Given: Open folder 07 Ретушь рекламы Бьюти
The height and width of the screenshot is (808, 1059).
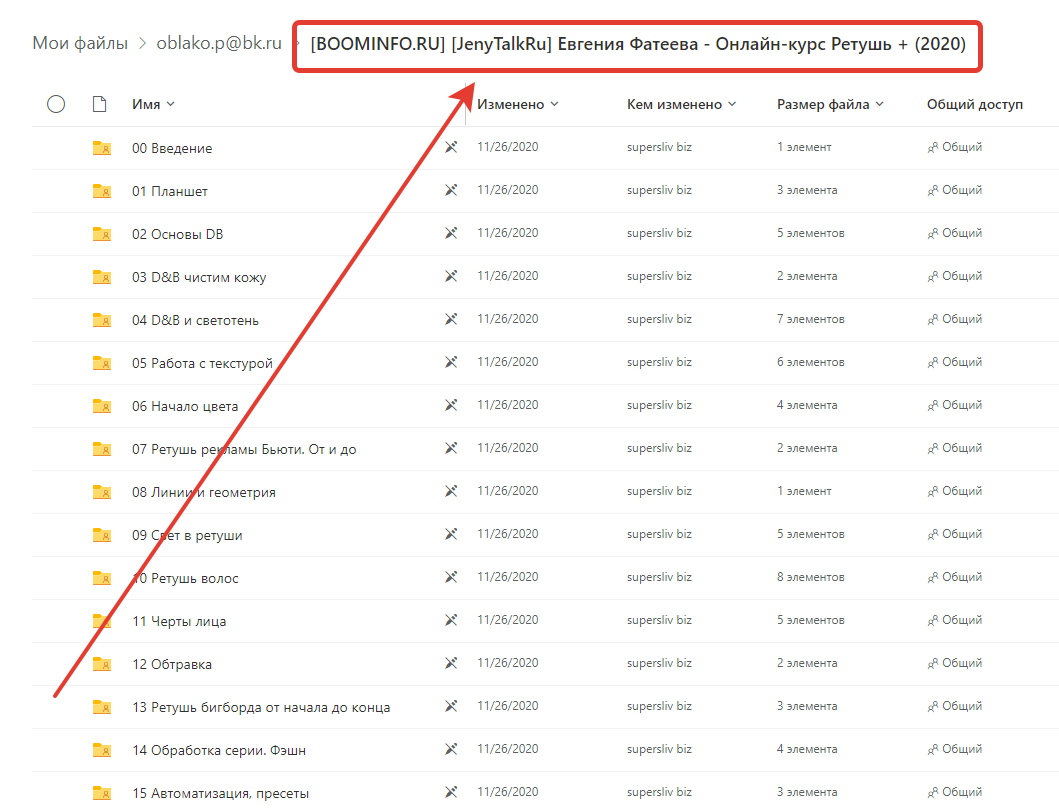Looking at the screenshot, I should (244, 449).
